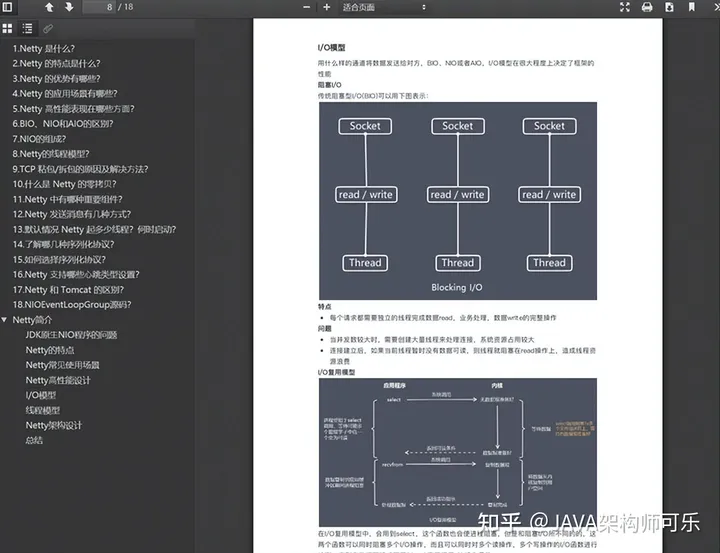This screenshot has height=553, width=720.
Task: Open outline item 12.Netty 发送消息有几种方式?
Action: pos(72,214)
